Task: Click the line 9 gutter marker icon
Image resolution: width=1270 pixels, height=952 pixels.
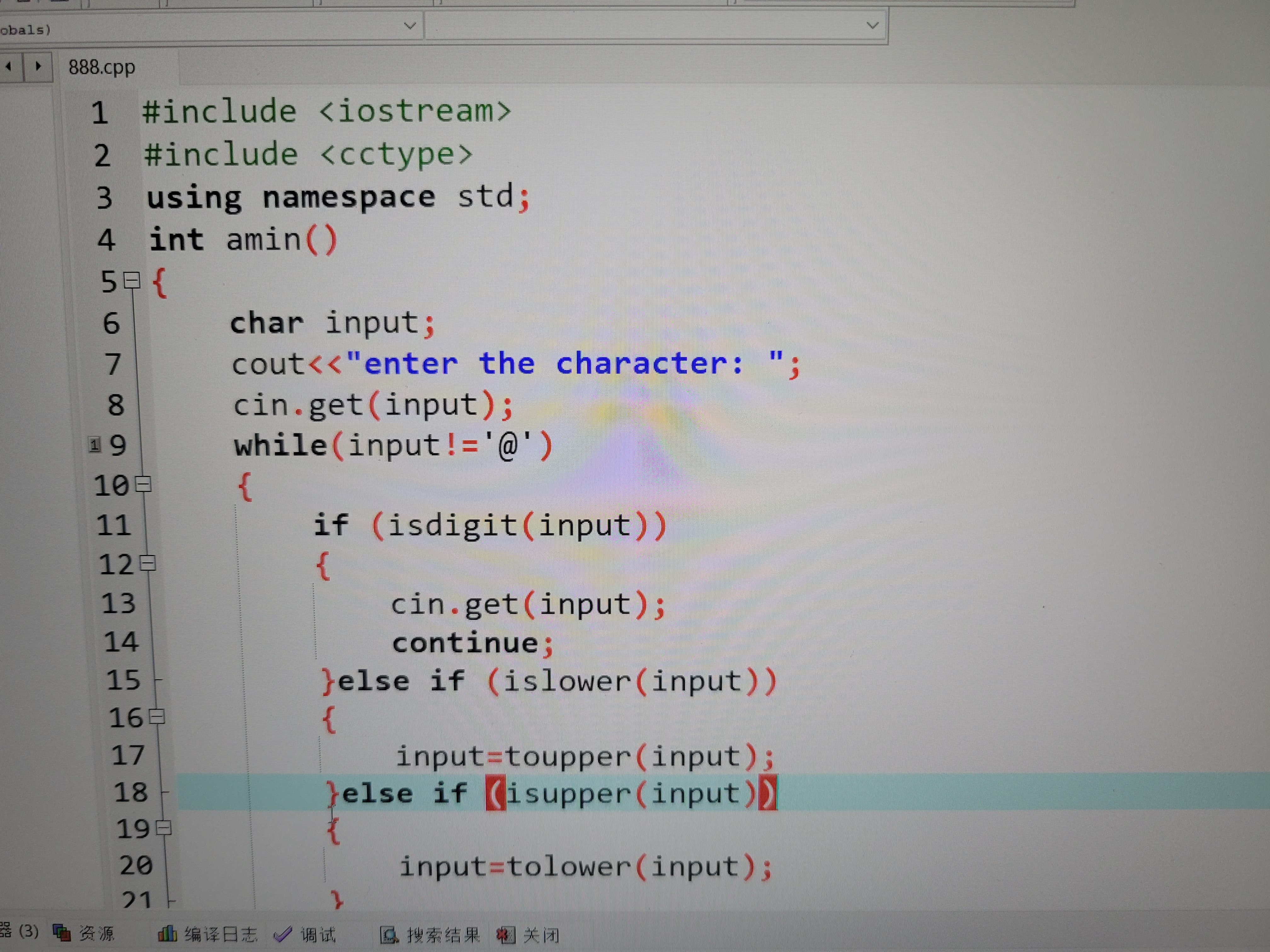Action: (95, 444)
